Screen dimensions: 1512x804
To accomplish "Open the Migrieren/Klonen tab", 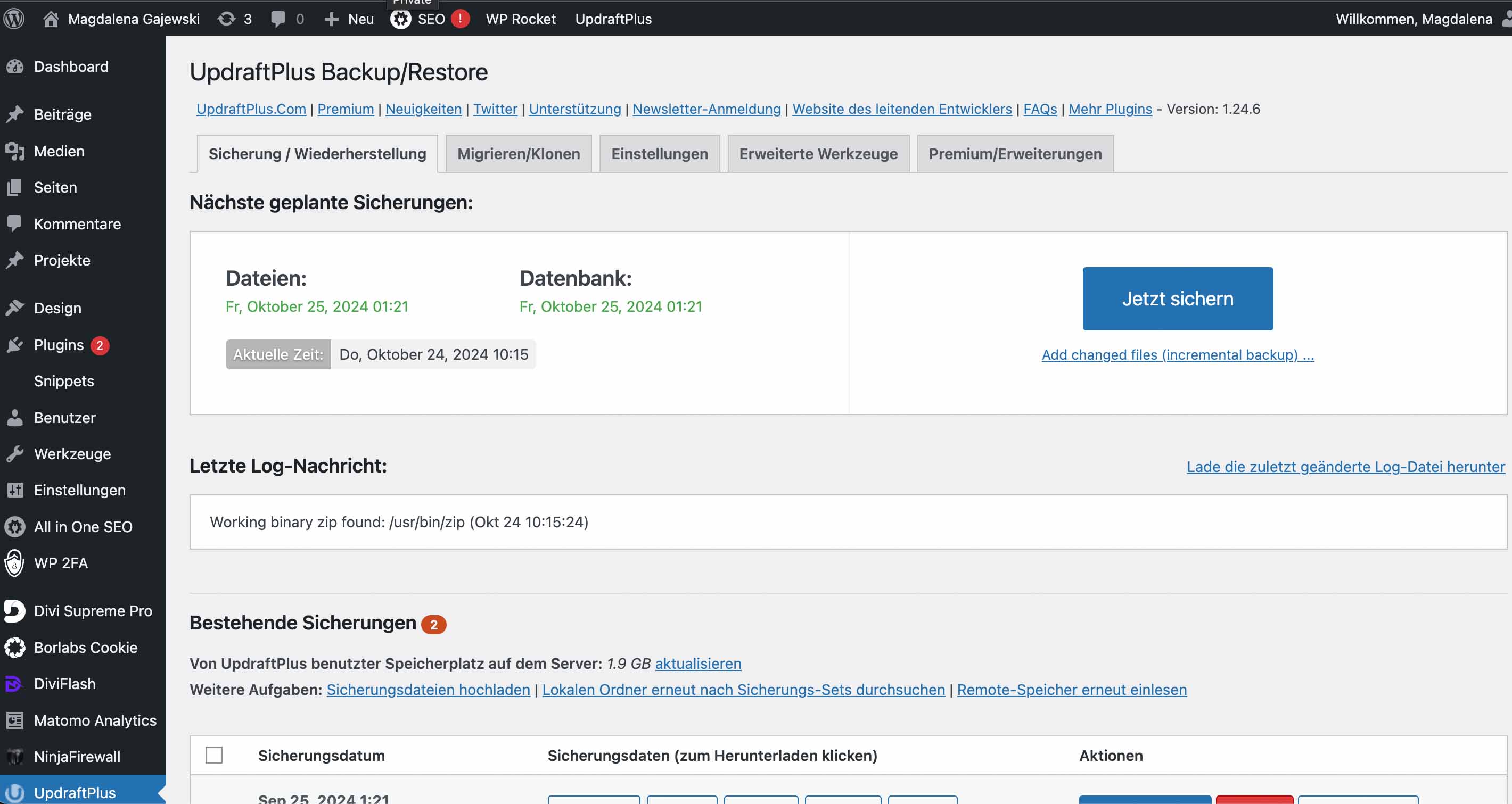I will [x=519, y=154].
